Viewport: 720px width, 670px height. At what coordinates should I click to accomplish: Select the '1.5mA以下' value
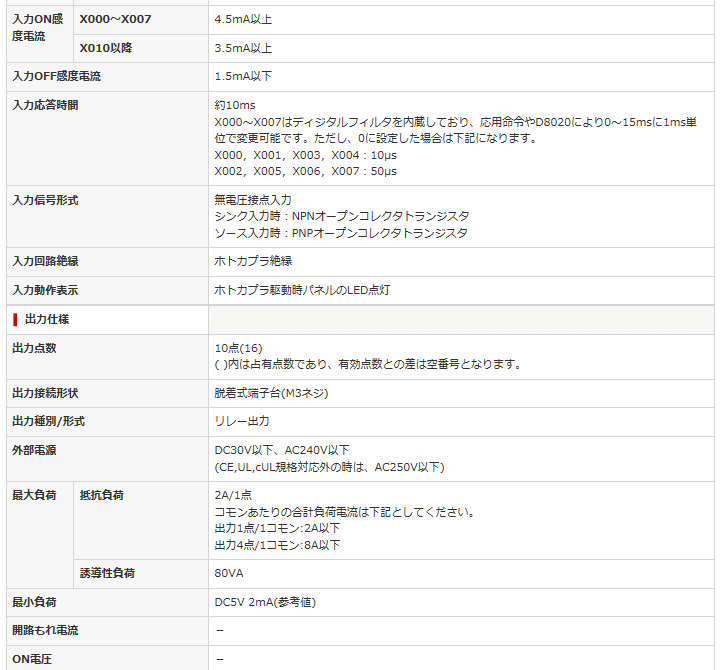point(243,76)
